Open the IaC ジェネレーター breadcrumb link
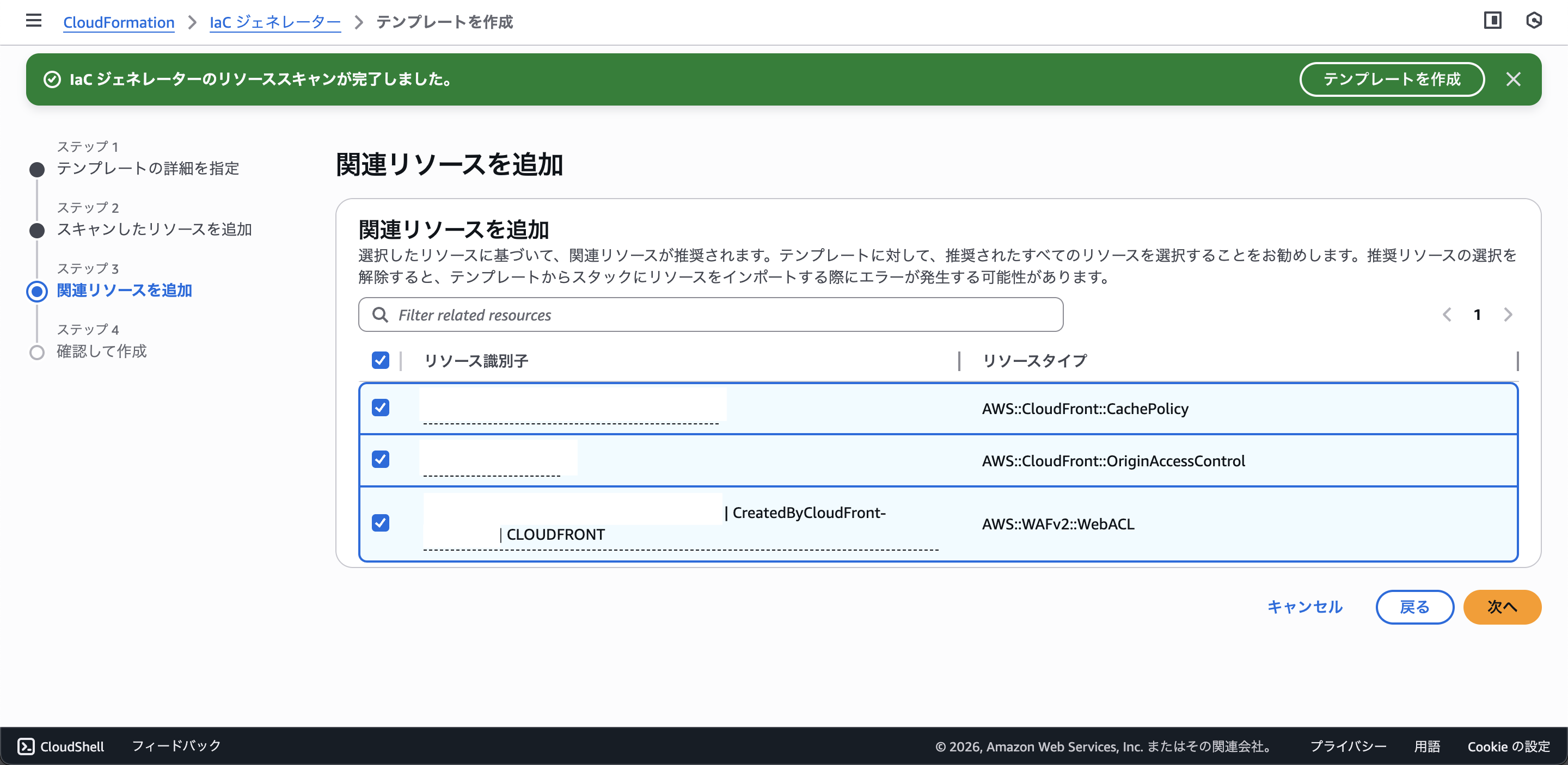Screen dimensions: 1568x765 274,22
